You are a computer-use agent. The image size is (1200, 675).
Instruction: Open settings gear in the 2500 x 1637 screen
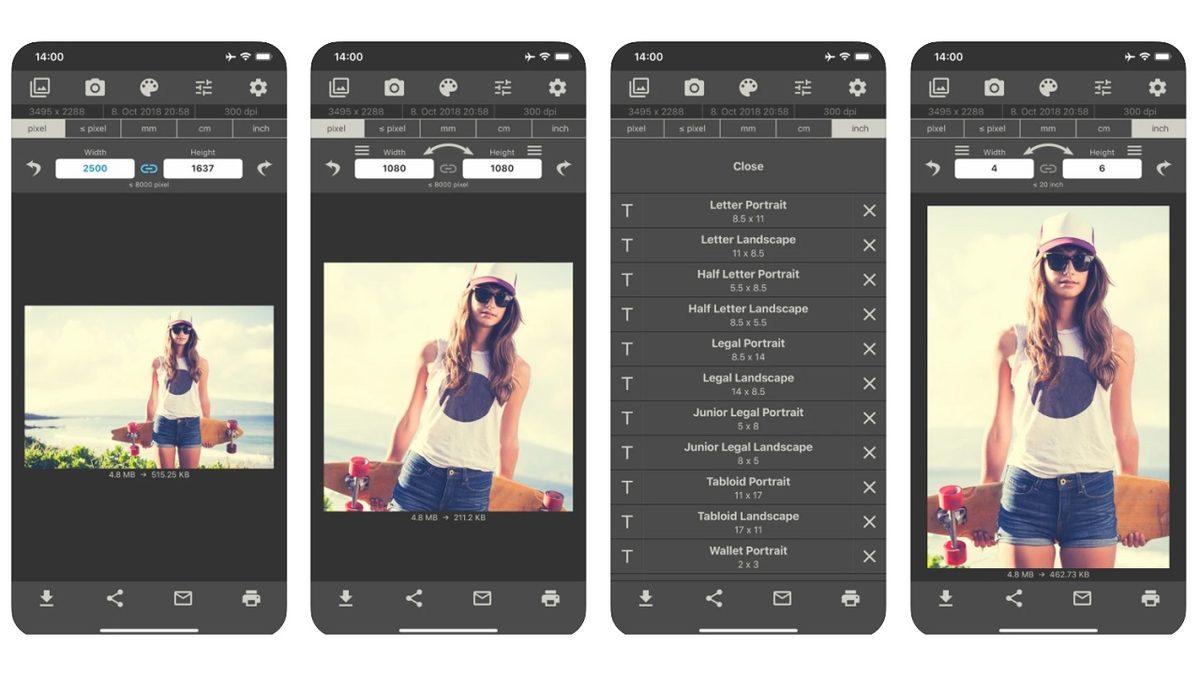(258, 87)
